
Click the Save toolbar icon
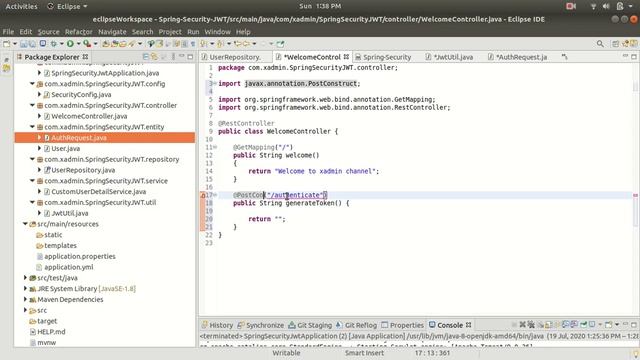[x=24, y=44]
